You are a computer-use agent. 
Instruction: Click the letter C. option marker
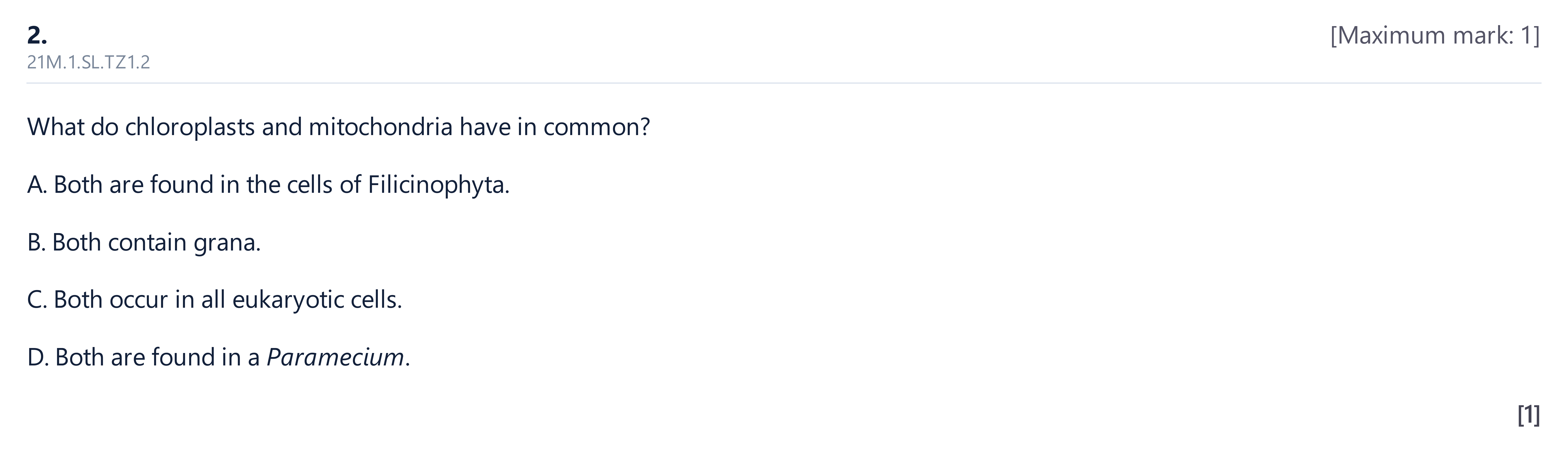pyautogui.click(x=37, y=300)
